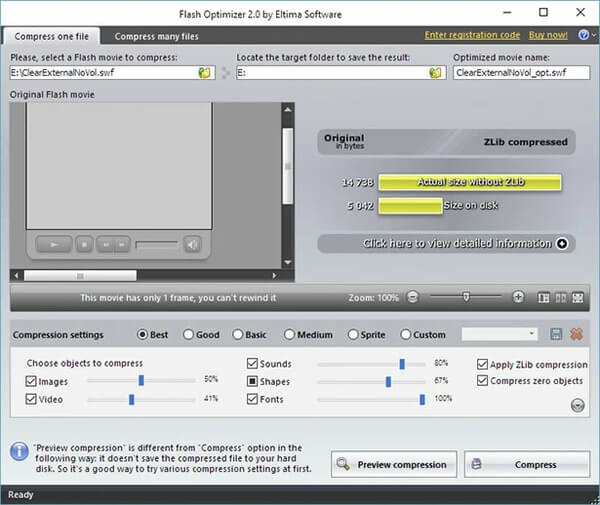Toggle Apply ZLib compression checkbox

pyautogui.click(x=483, y=364)
